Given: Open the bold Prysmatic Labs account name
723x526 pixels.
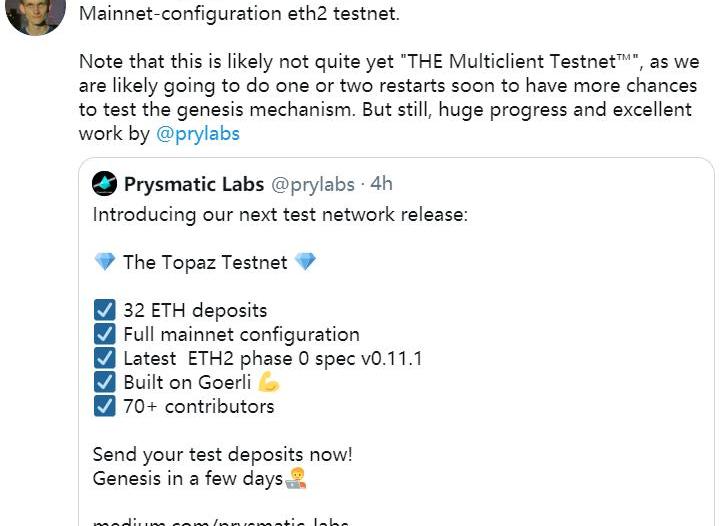Looking at the screenshot, I should 194,184.
